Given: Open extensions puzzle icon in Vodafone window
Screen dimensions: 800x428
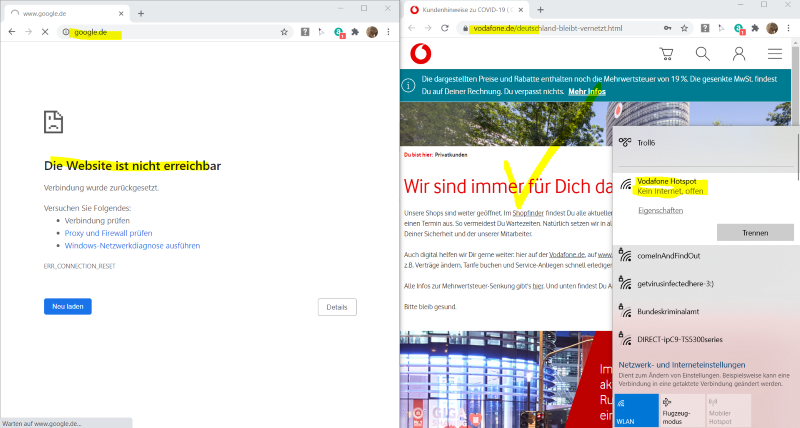Looking at the screenshot, I should pyautogui.click(x=755, y=29).
